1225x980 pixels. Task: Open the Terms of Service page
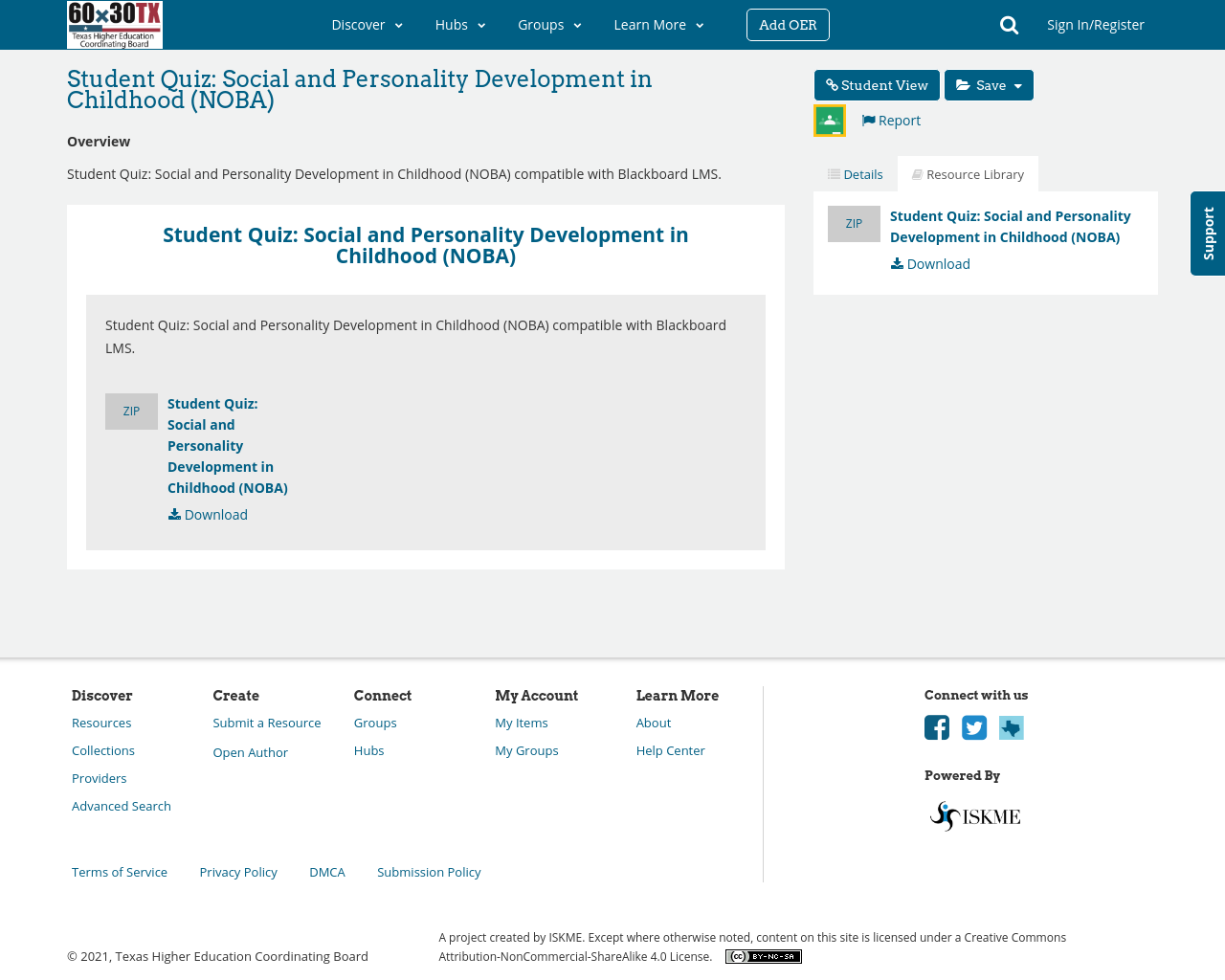[119, 870]
